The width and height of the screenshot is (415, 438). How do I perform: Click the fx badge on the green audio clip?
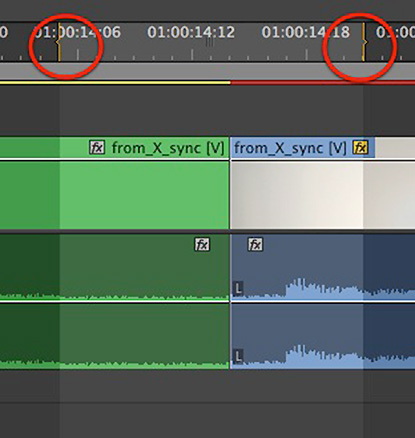coord(202,245)
